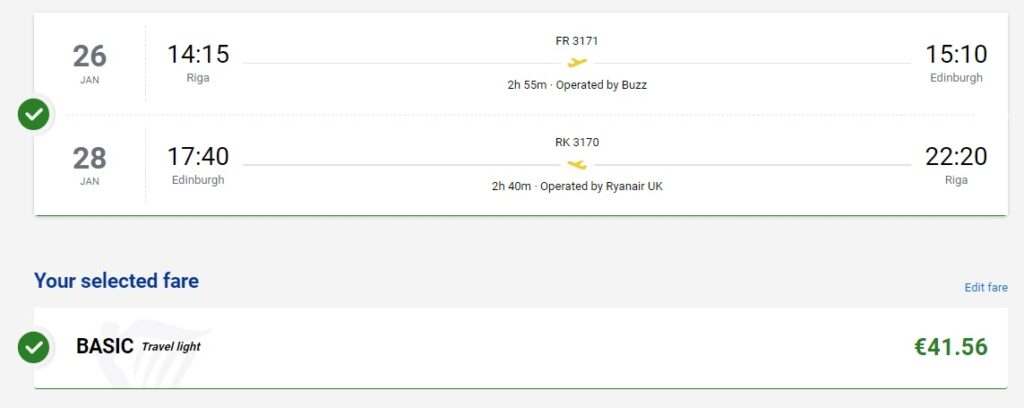Click the Operated by Ryanair UK text

tap(601, 187)
